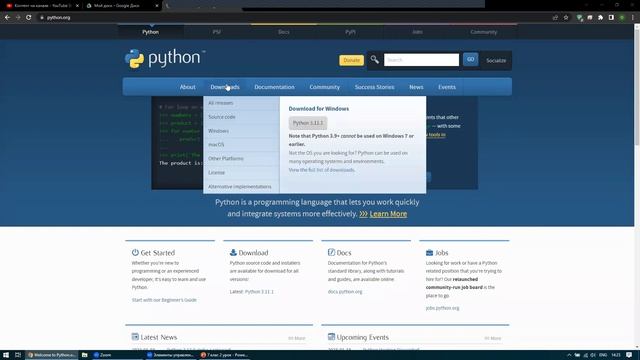
Task: Open the Community navigation menu
Action: (324, 87)
